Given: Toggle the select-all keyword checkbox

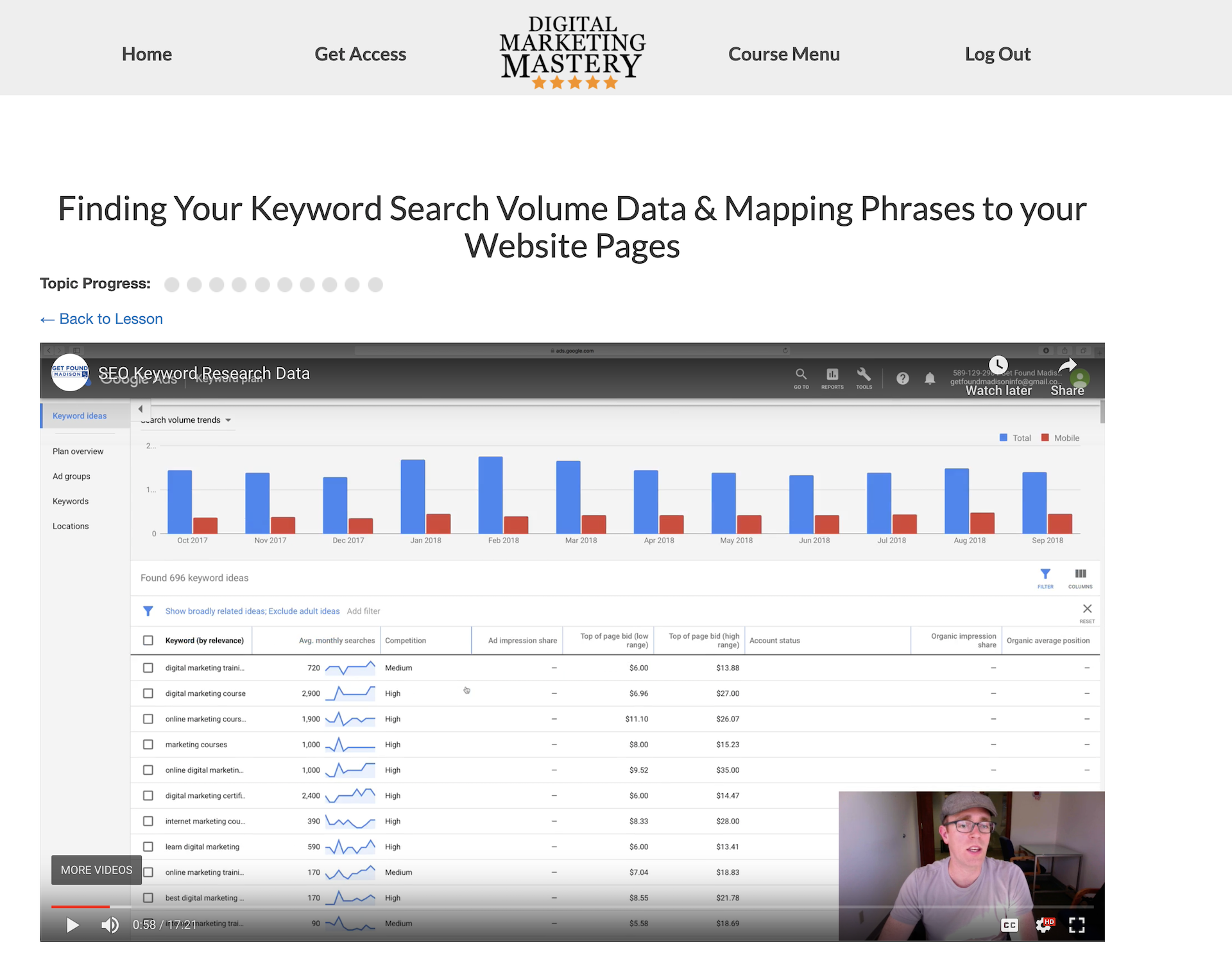Looking at the screenshot, I should point(148,640).
